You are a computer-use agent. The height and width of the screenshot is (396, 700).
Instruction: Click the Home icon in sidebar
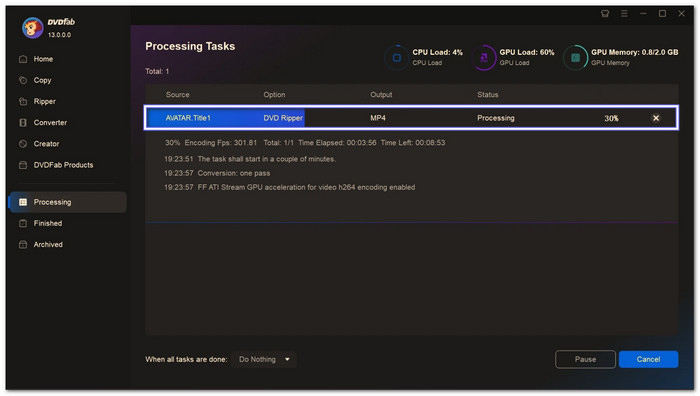tap(23, 59)
